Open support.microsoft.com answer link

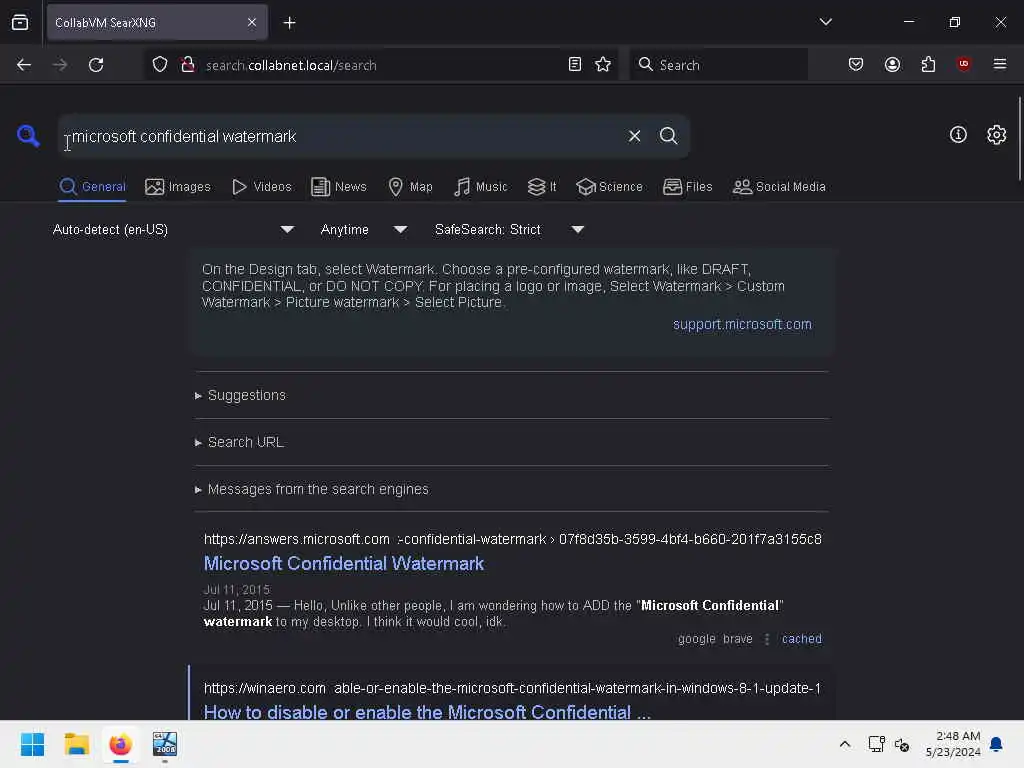(742, 325)
